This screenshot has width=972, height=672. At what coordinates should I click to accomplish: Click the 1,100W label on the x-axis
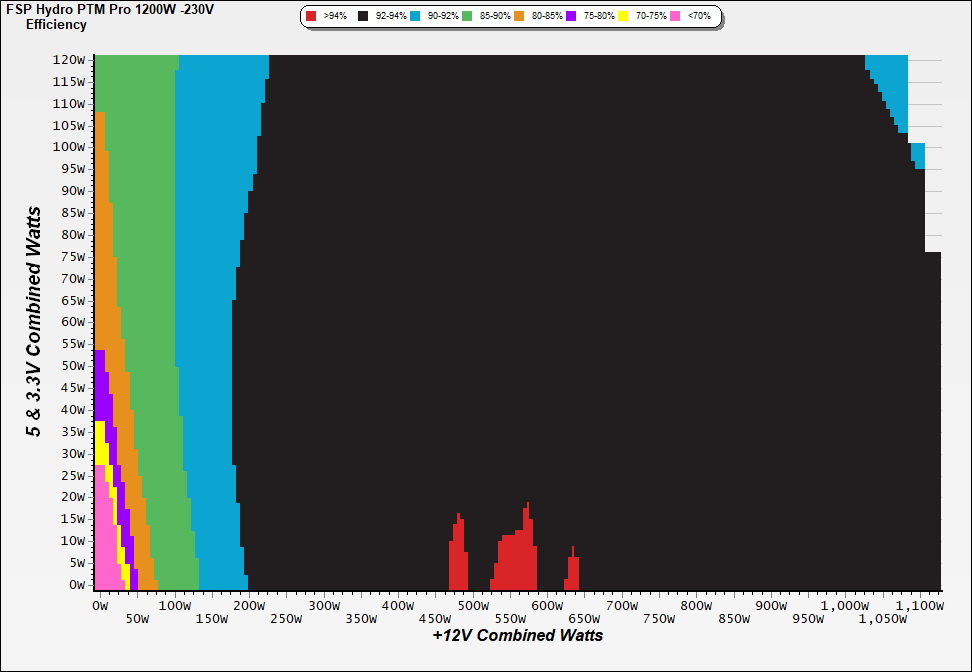(x=919, y=606)
